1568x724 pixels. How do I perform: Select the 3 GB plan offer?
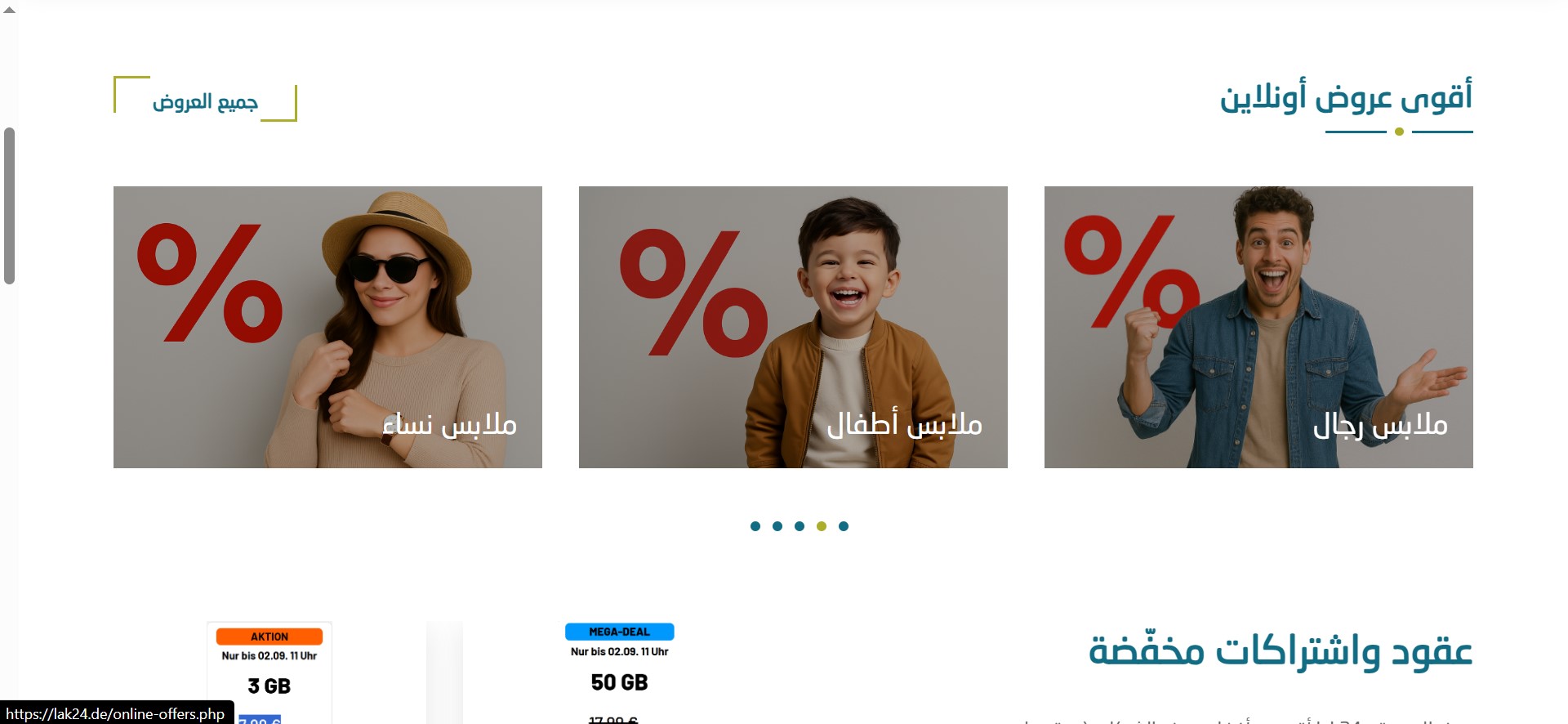pos(269,673)
